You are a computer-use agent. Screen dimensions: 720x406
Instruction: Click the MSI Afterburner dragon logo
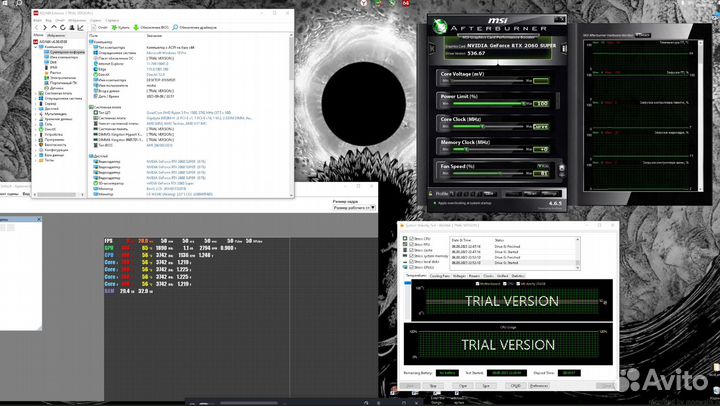pyautogui.click(x=440, y=27)
